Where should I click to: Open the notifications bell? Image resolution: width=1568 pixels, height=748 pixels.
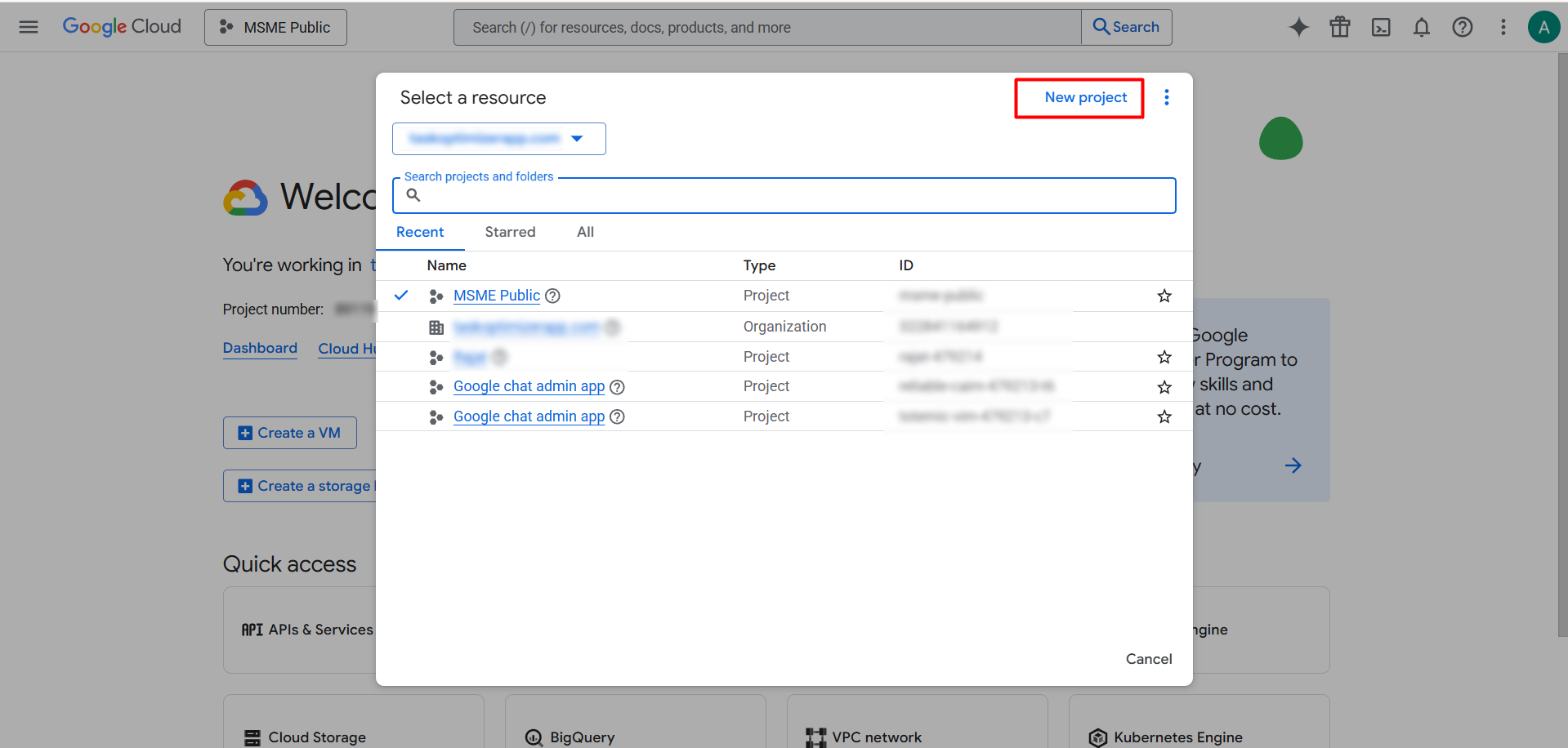tap(1422, 27)
